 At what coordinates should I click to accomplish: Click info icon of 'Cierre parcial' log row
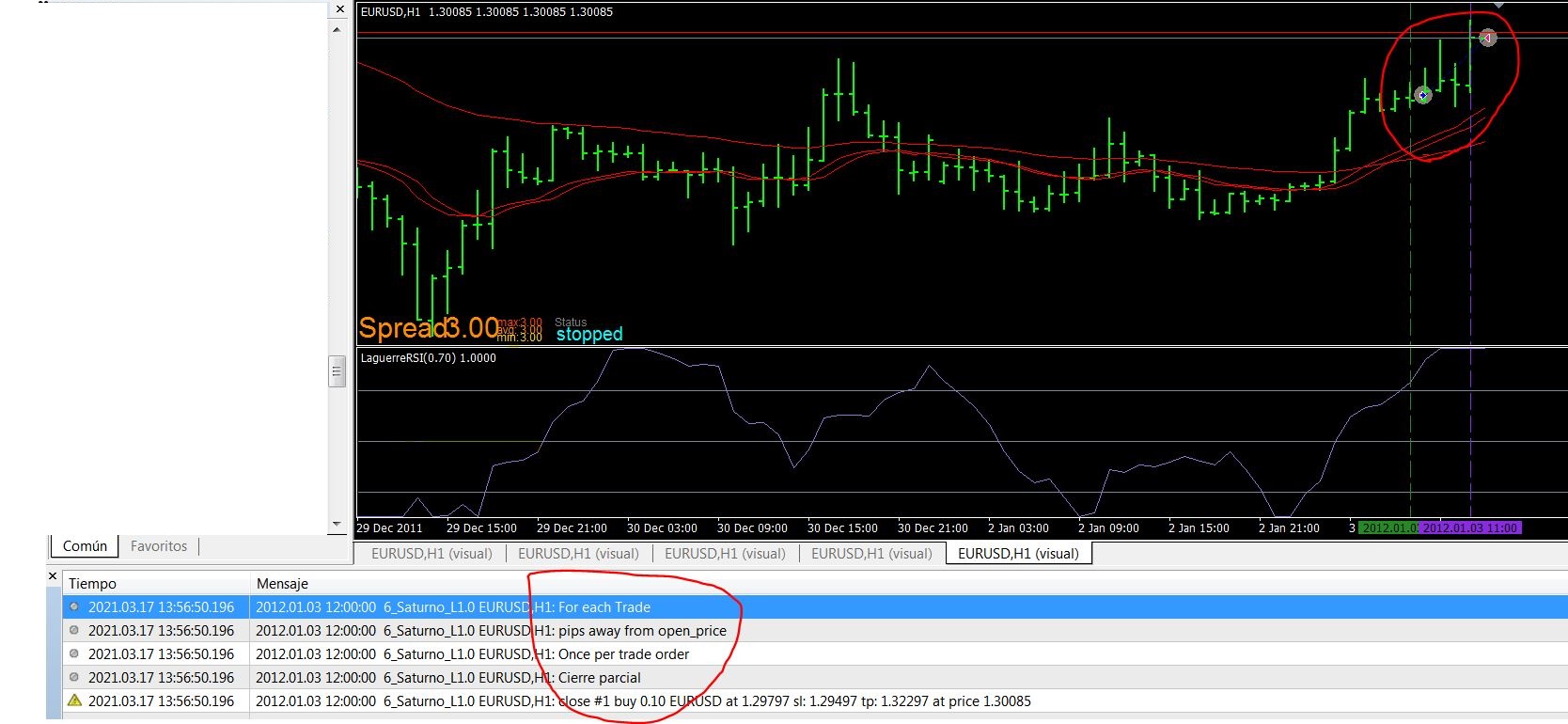74,677
